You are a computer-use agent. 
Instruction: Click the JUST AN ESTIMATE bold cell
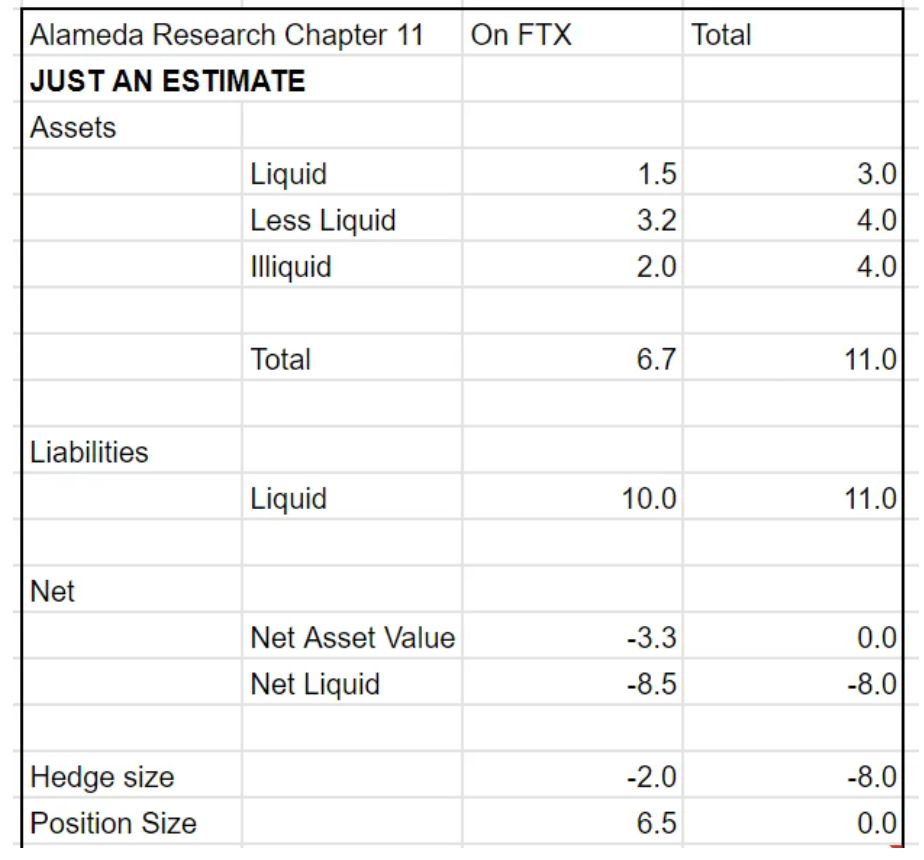[242, 80]
